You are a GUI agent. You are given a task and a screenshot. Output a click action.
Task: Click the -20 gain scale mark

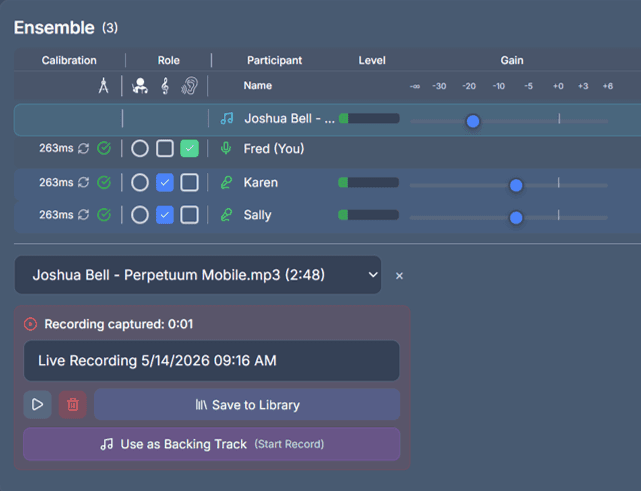(x=469, y=86)
